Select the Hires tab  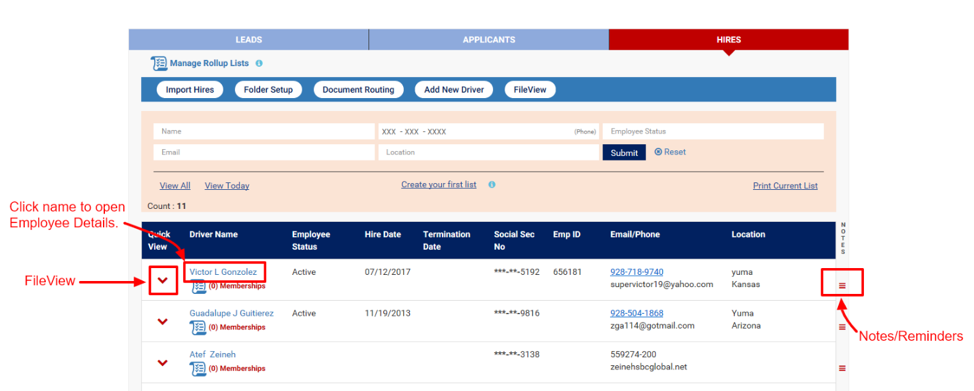(729, 39)
